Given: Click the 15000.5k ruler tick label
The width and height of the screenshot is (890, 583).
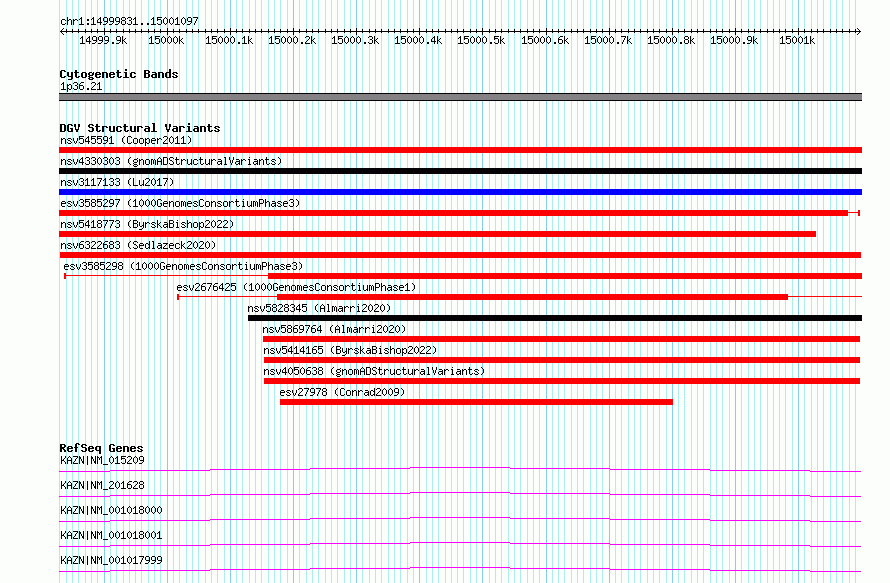Looking at the screenshot, I should click(481, 40).
